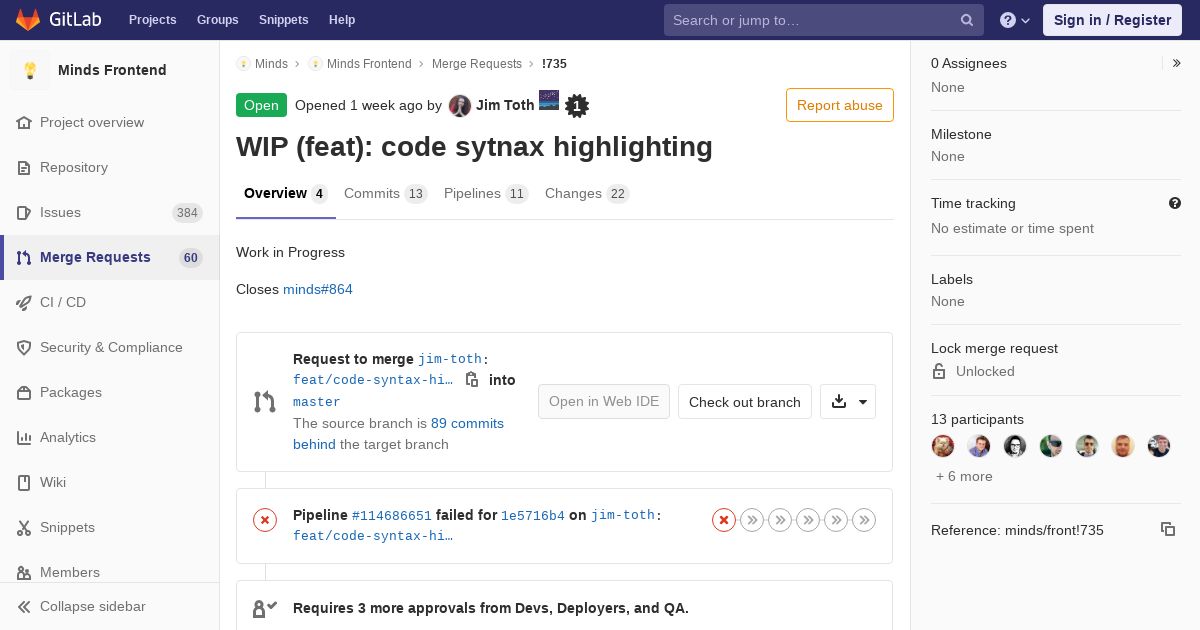
Task: Click the merge request icon in Request to merge widget
Action: click(264, 402)
